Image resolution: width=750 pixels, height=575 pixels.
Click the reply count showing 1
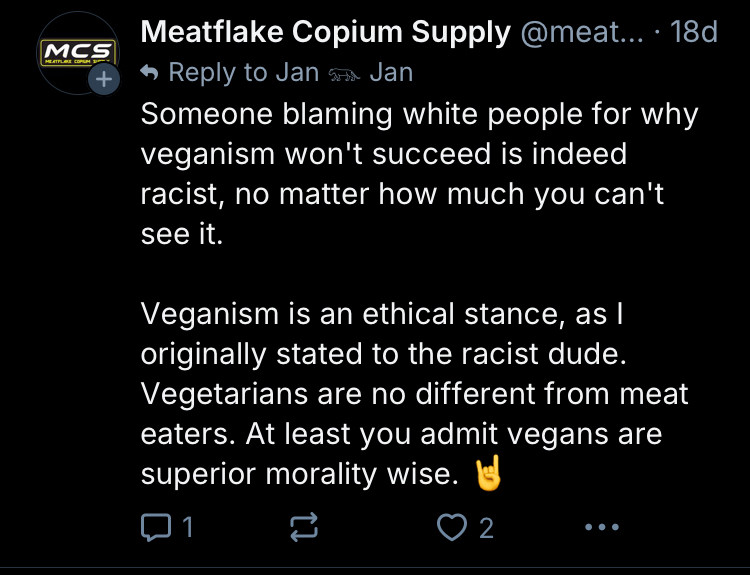point(188,527)
